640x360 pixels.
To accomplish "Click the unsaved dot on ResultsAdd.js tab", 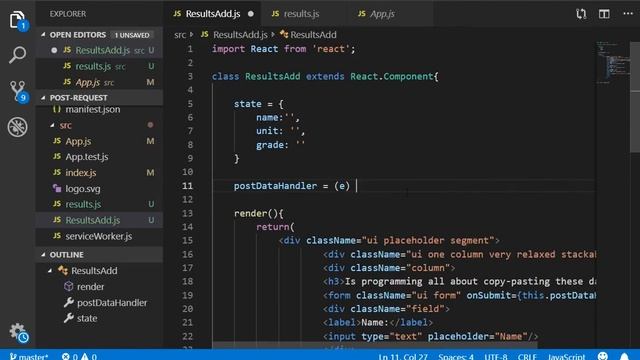I will tap(251, 14).
